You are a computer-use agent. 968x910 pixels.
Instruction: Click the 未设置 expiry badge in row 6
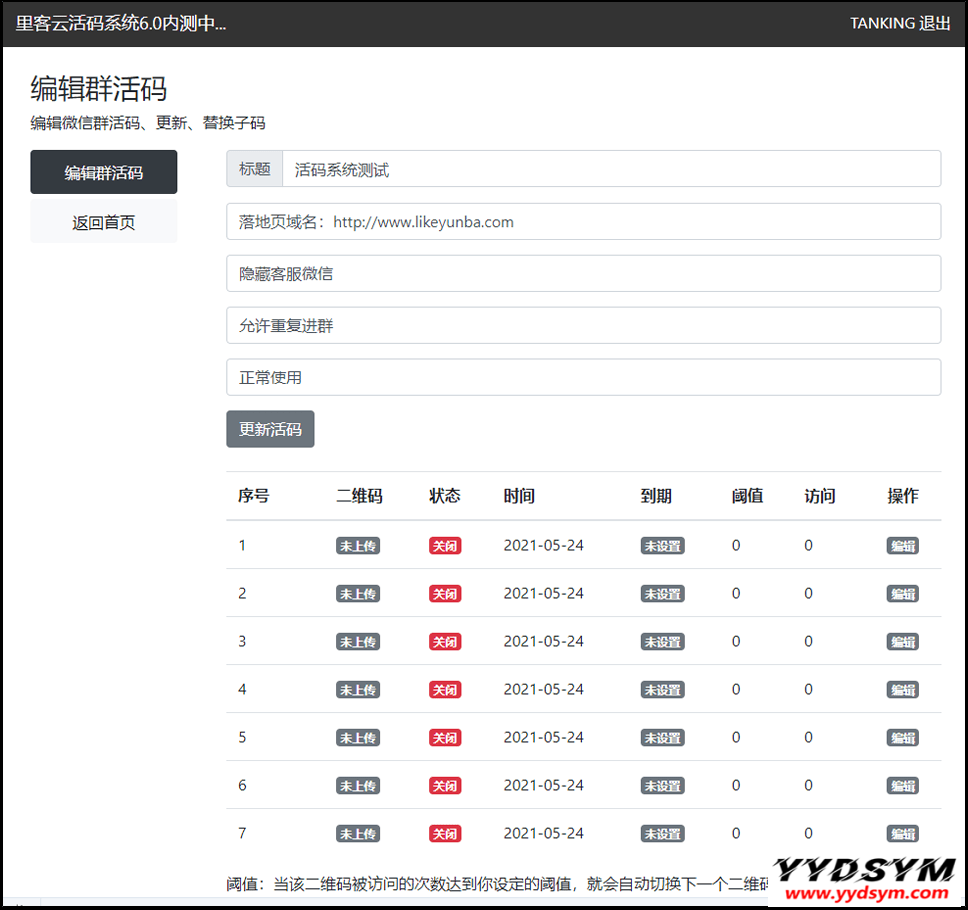coord(662,786)
